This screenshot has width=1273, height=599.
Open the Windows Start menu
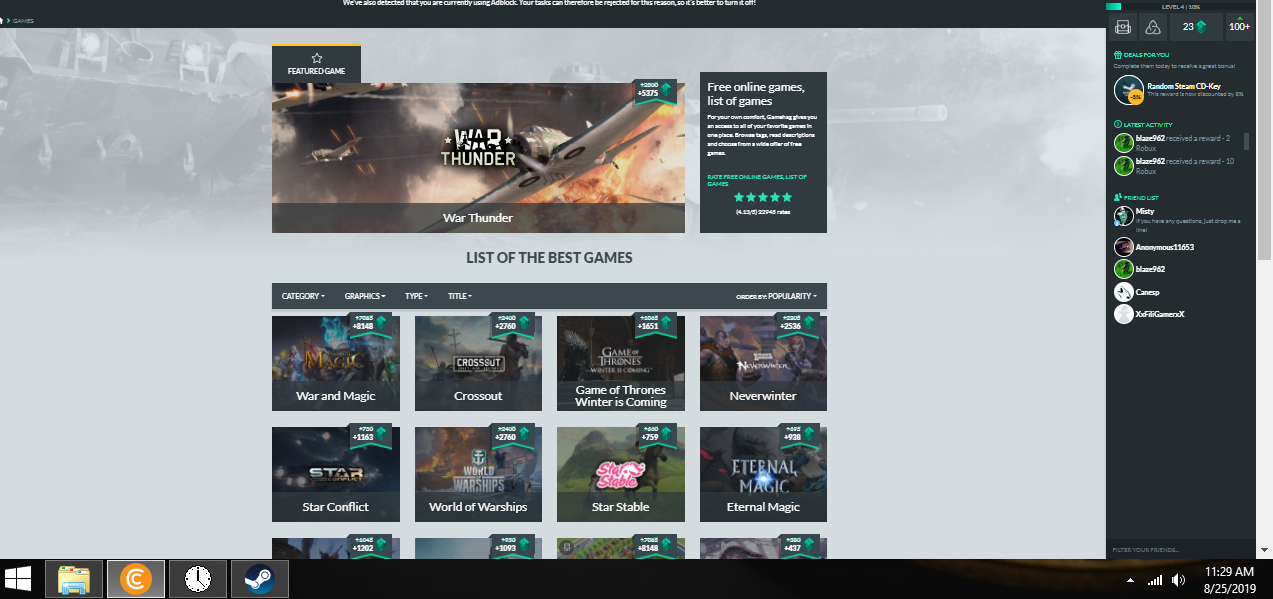click(x=18, y=579)
